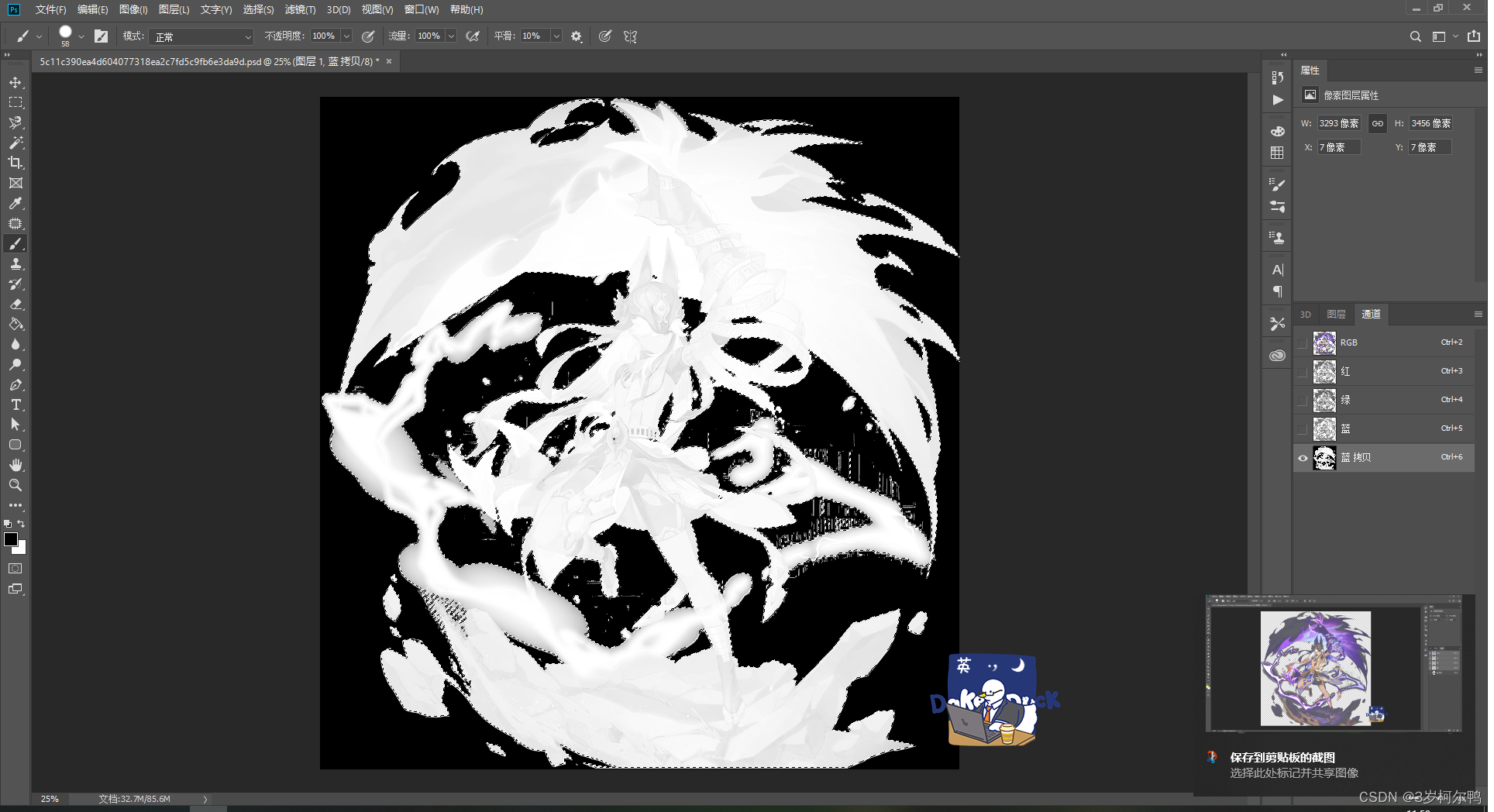The image size is (1494, 812).
Task: Select the Quick Selection tool
Action: coord(15,122)
